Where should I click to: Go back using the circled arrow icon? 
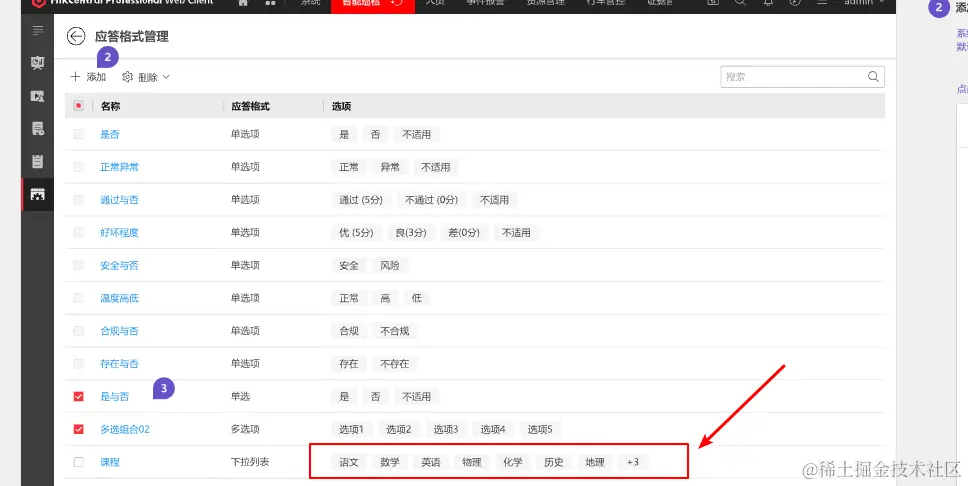point(76,36)
